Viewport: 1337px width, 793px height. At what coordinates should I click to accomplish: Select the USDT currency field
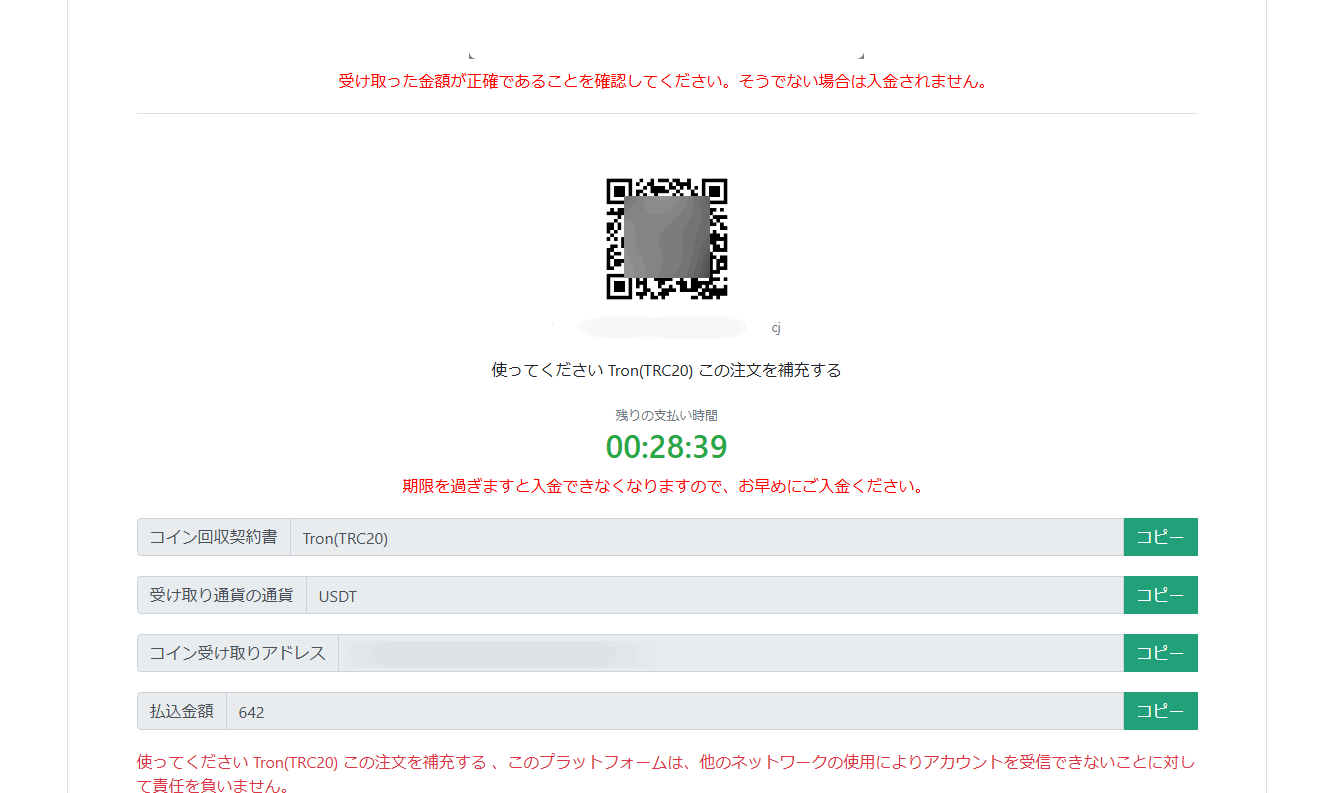[x=715, y=595]
